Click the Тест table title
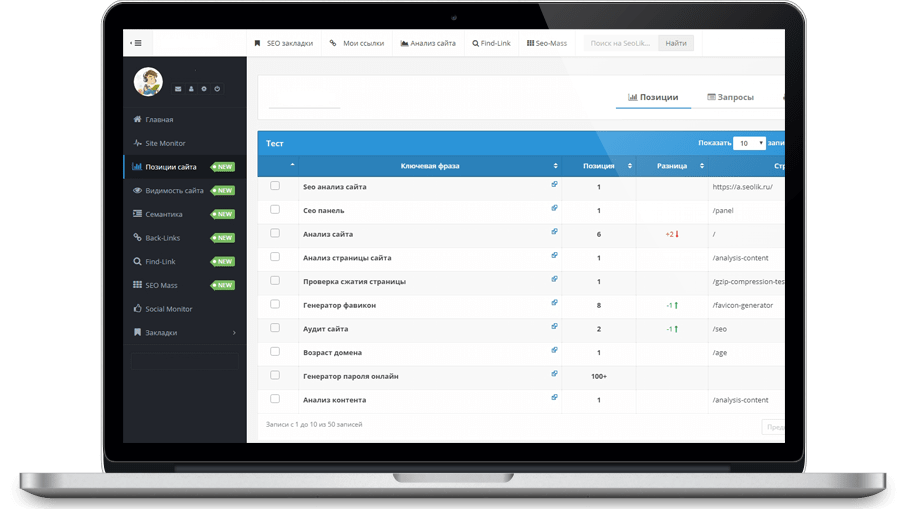 [275, 143]
